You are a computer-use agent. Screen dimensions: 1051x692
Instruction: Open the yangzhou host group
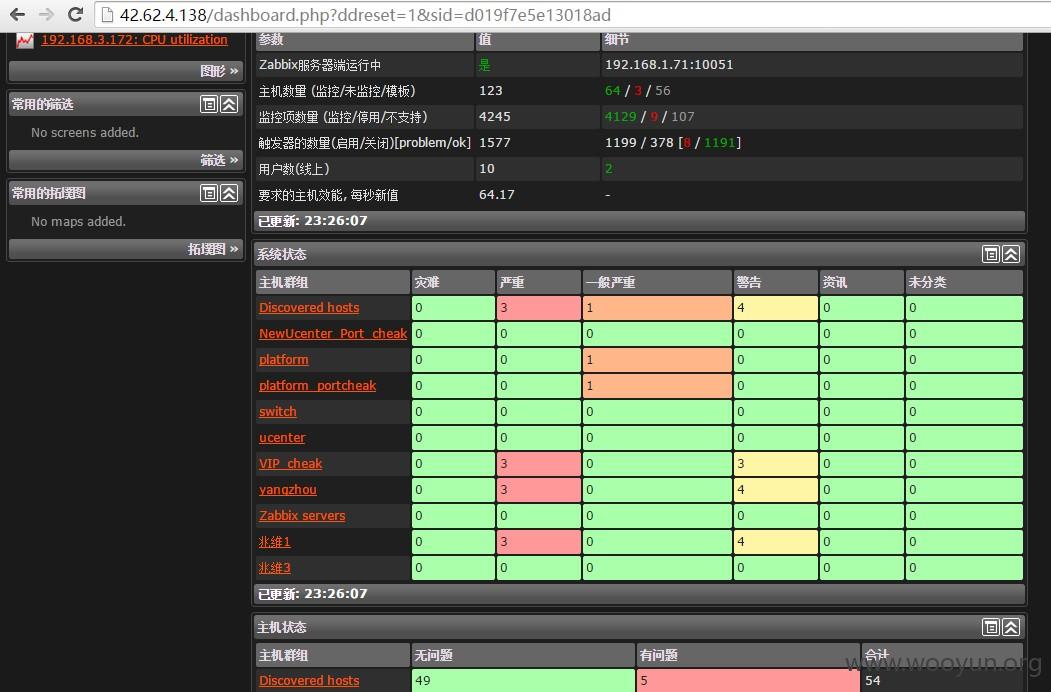tap(288, 490)
